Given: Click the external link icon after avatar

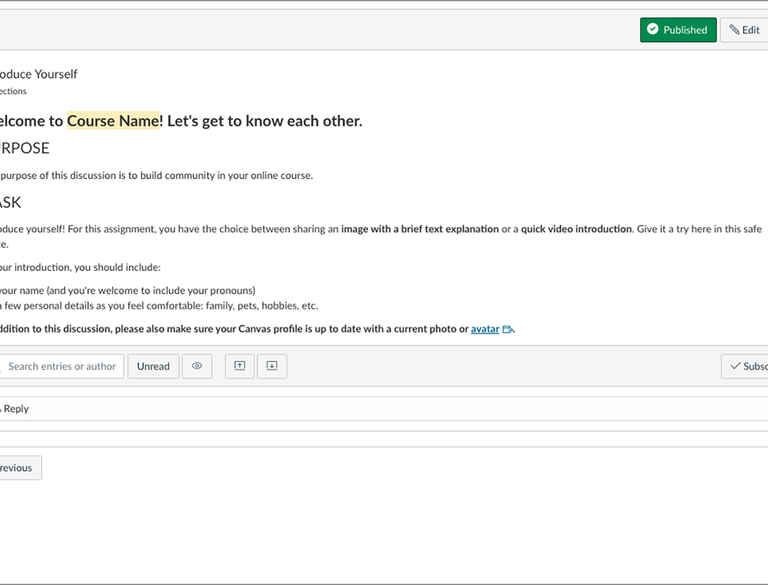Looking at the screenshot, I should [x=508, y=329].
